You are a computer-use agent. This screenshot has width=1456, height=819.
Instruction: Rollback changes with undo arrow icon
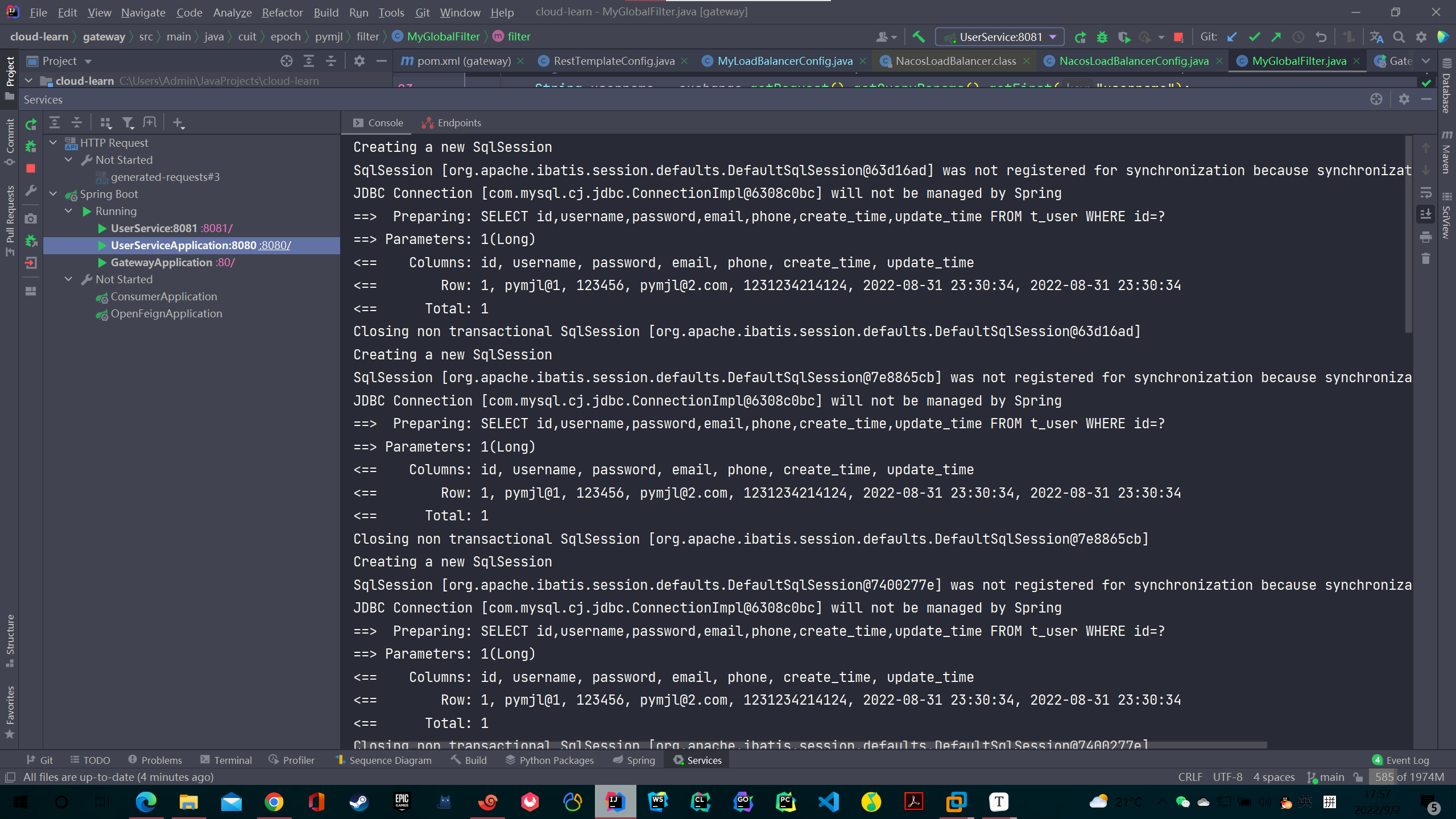click(1321, 37)
